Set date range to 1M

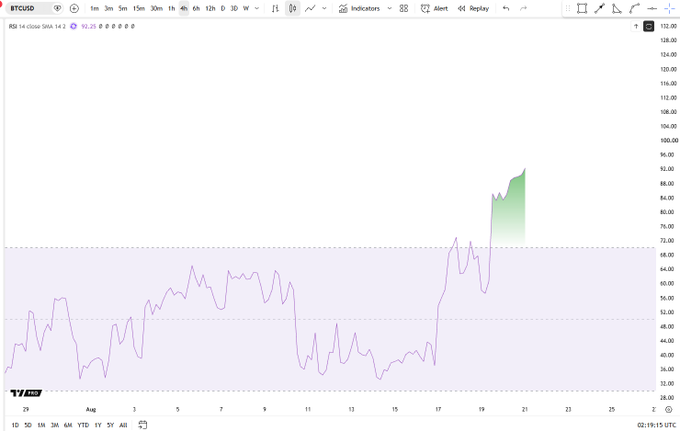[41, 425]
